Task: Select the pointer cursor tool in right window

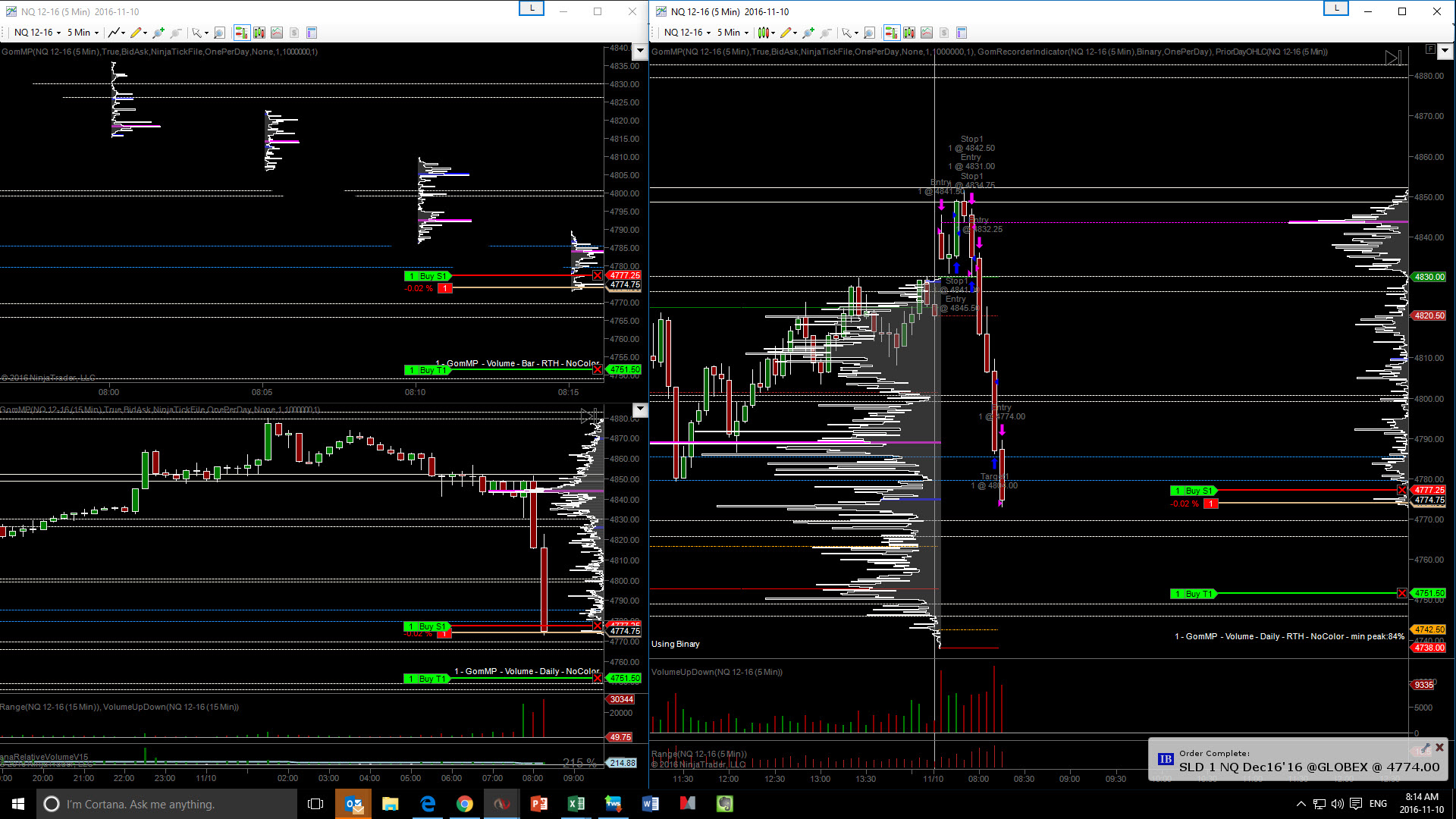Action: coord(846,33)
